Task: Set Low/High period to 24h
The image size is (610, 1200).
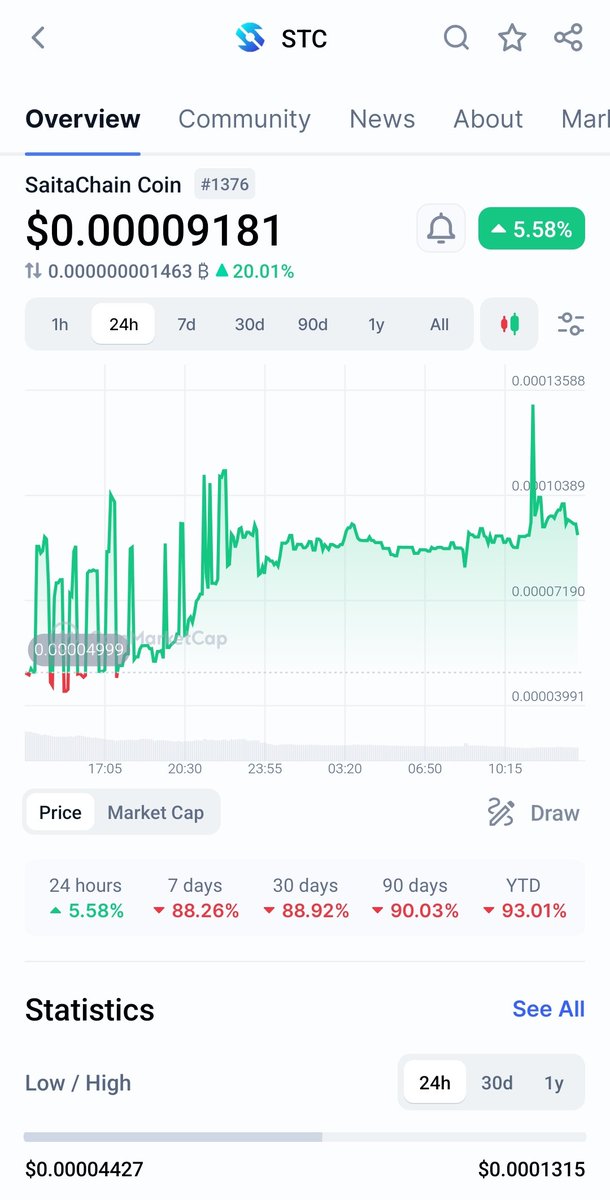Action: pos(435,1083)
